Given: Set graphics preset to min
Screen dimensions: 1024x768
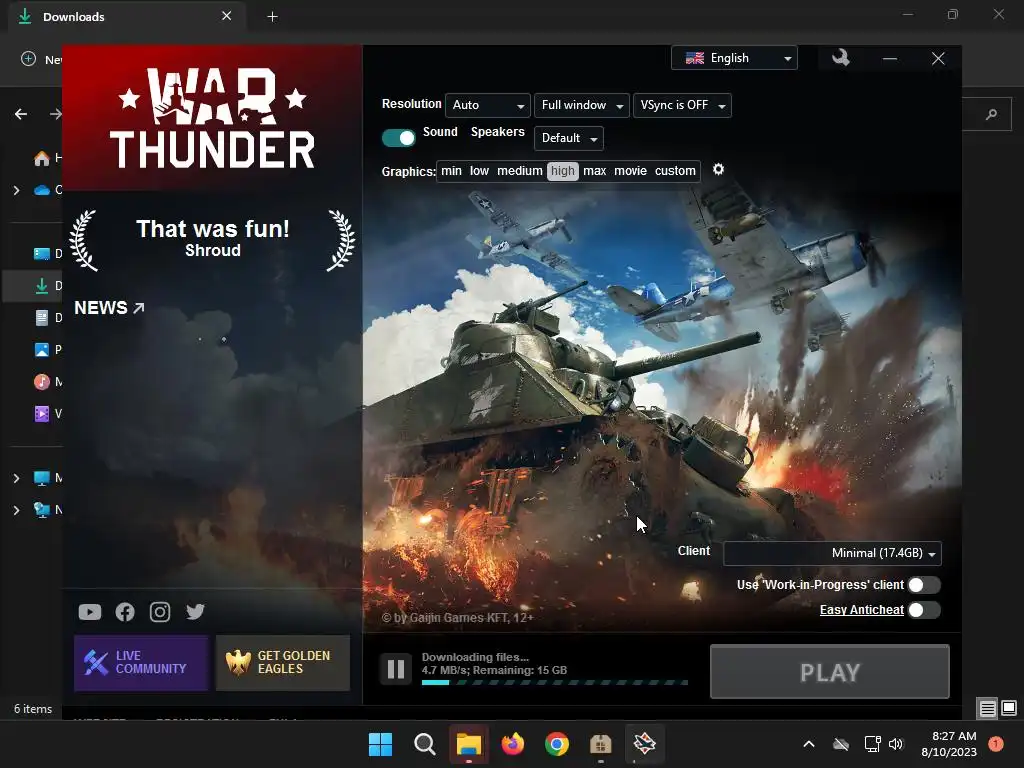Looking at the screenshot, I should coord(451,171).
